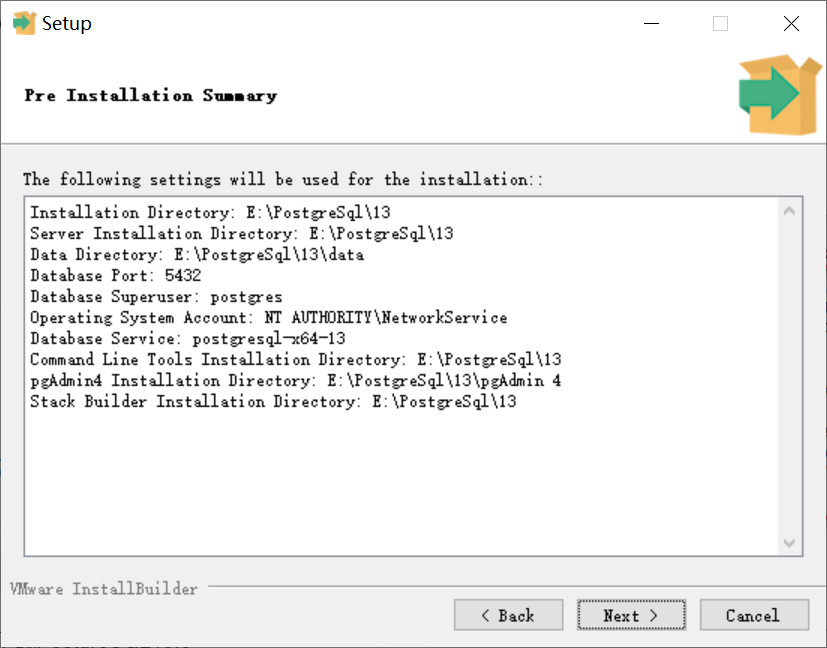Click the Data Directory line in summary
The image size is (827, 648).
197,255
